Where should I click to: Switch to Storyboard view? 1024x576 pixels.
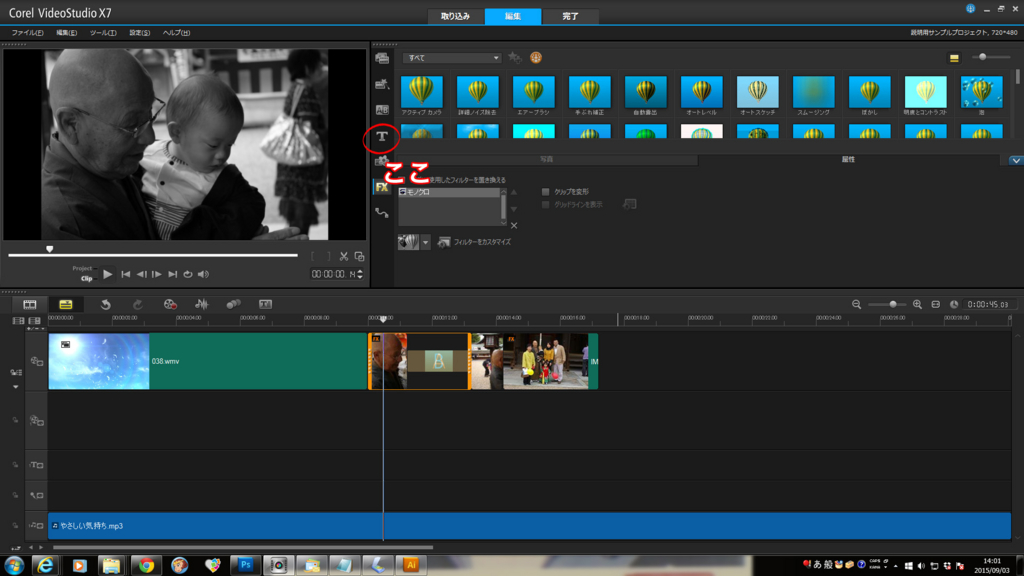click(30, 304)
